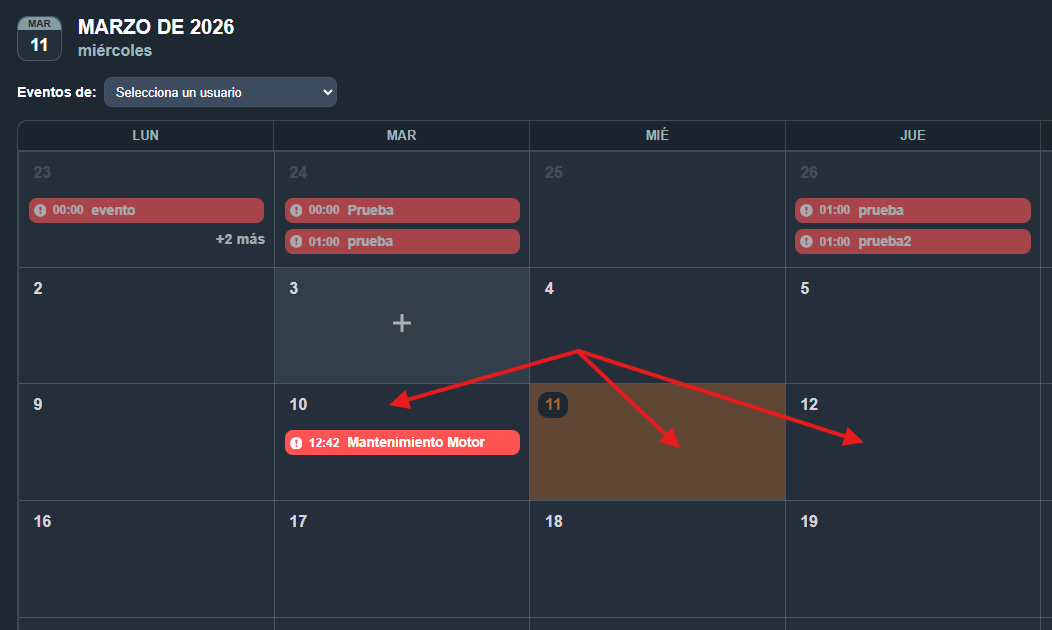Click the warning icon on the 'evento' event

pos(40,210)
